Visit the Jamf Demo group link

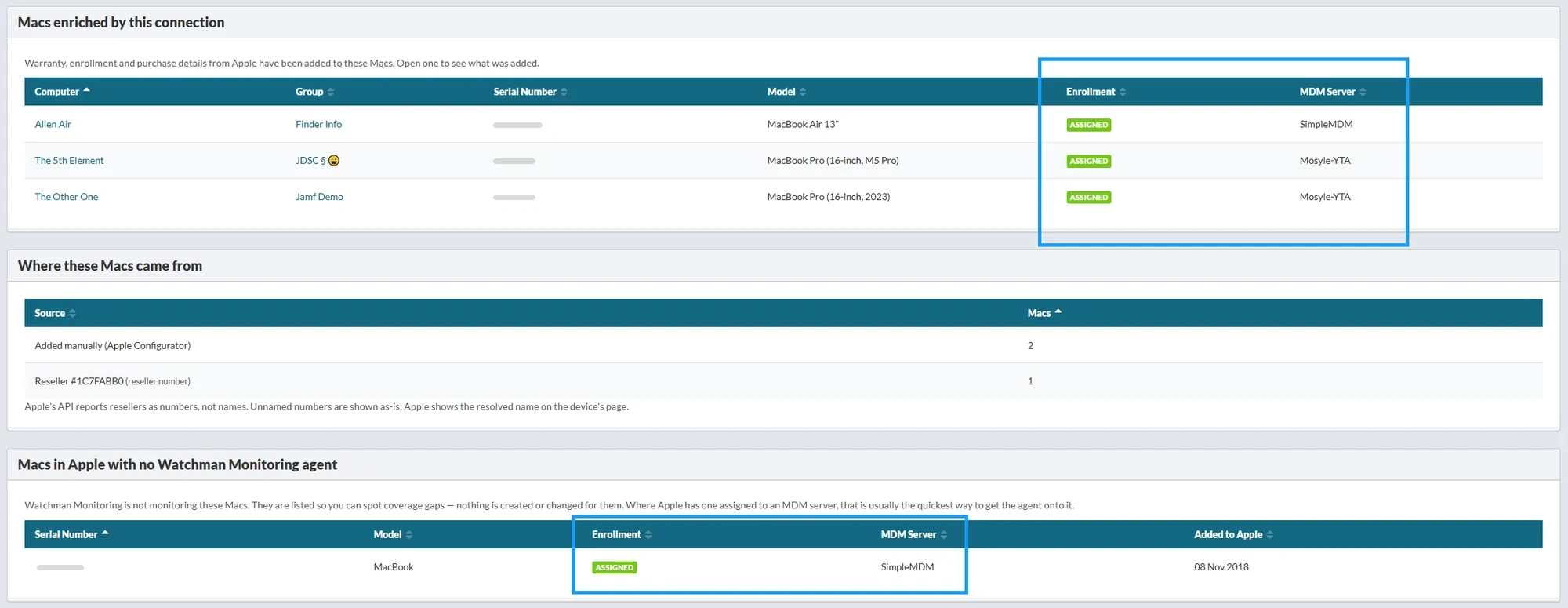(319, 197)
